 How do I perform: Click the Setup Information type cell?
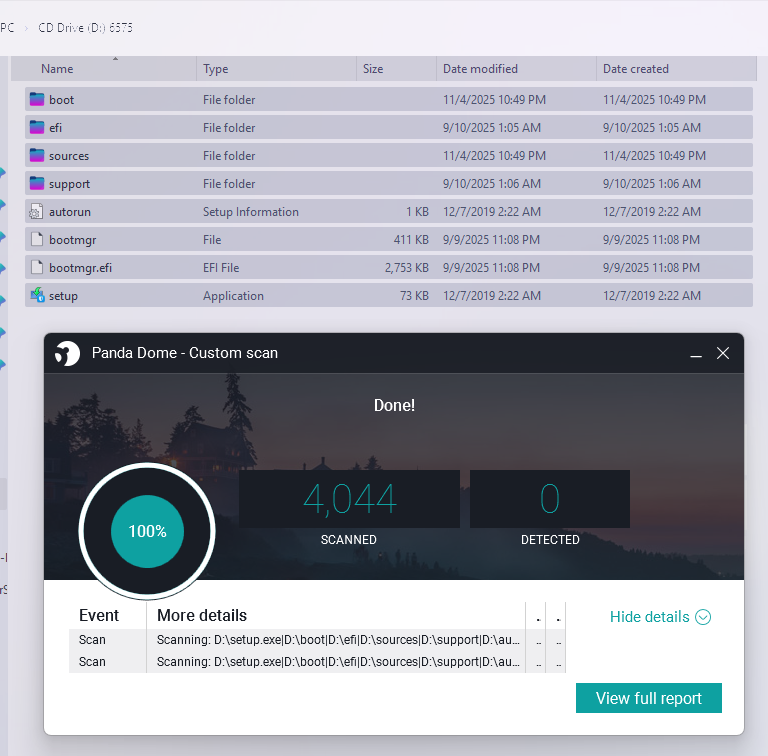click(251, 212)
